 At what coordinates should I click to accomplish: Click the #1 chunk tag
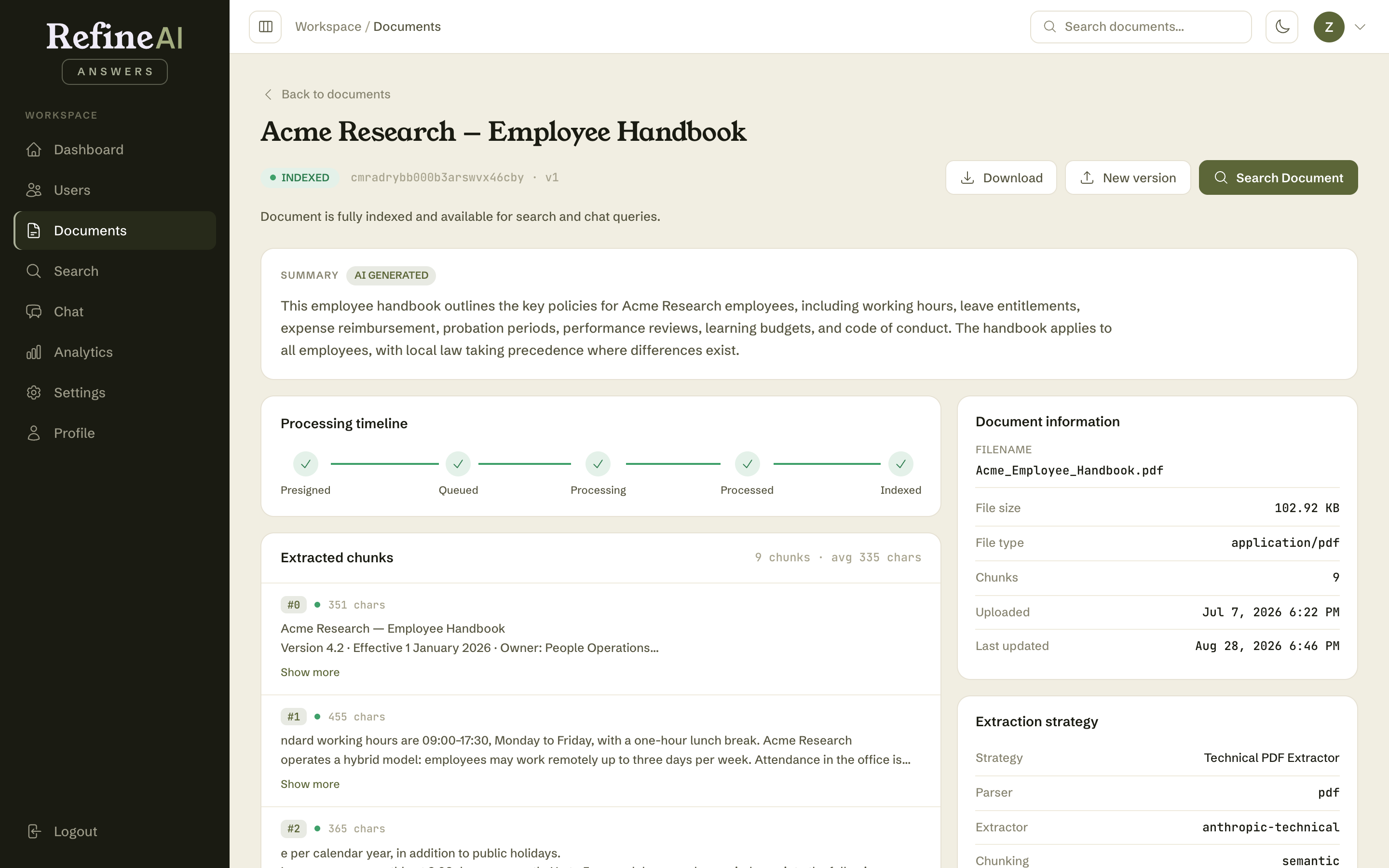pyautogui.click(x=293, y=717)
